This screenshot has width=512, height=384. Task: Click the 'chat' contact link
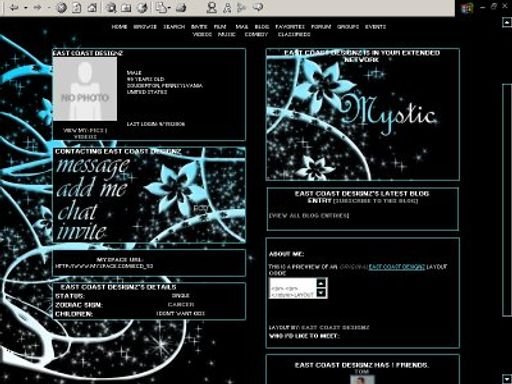tap(77, 211)
